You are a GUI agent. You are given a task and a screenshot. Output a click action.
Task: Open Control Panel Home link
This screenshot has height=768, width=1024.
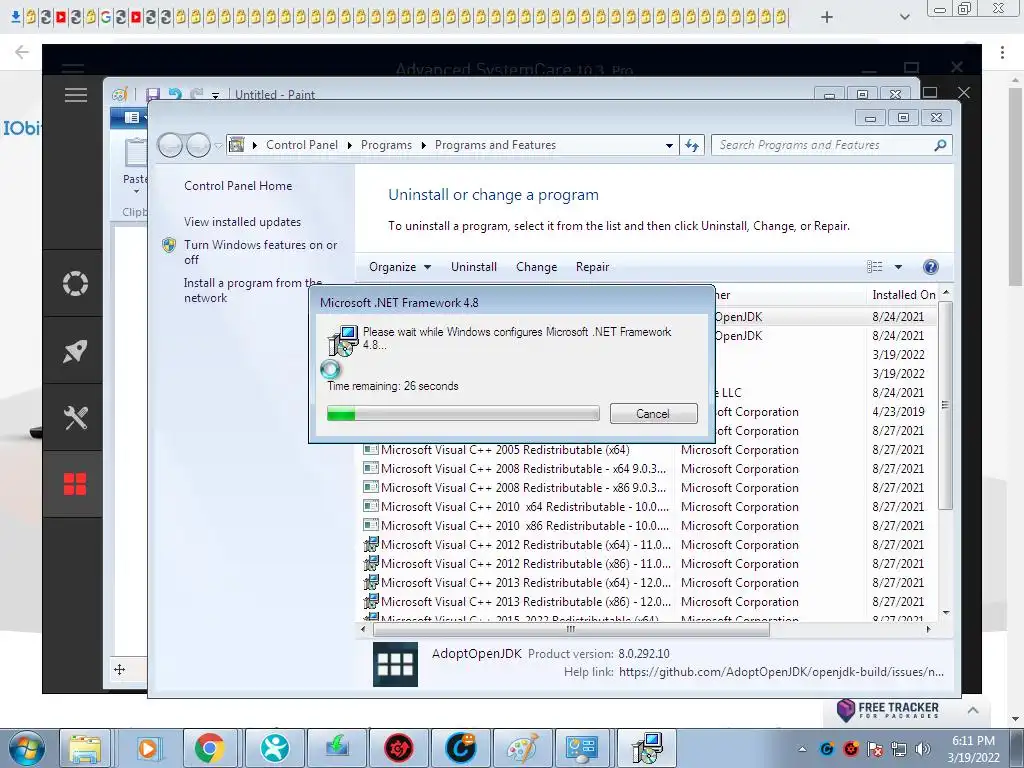point(238,185)
